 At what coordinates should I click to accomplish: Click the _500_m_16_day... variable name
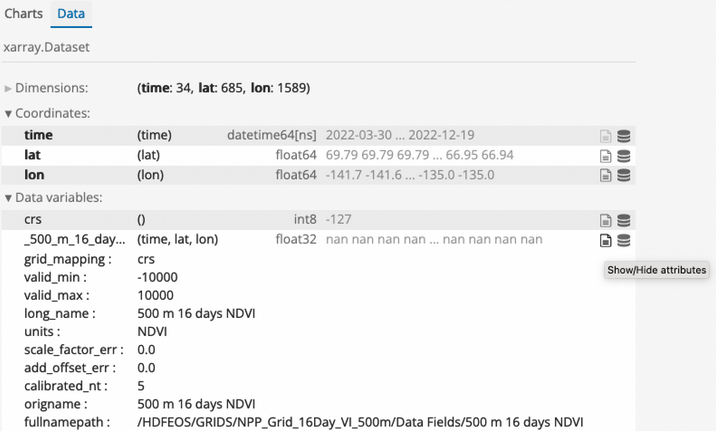[74, 239]
